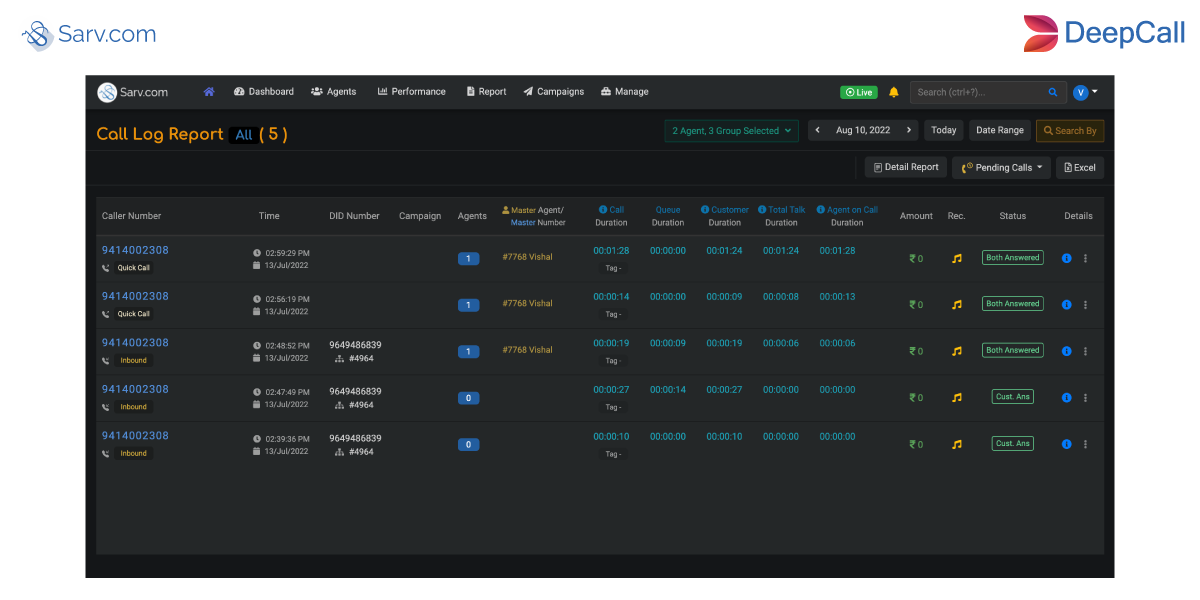The height and width of the screenshot is (600, 1200).
Task: Click the Today button
Action: [x=943, y=130]
